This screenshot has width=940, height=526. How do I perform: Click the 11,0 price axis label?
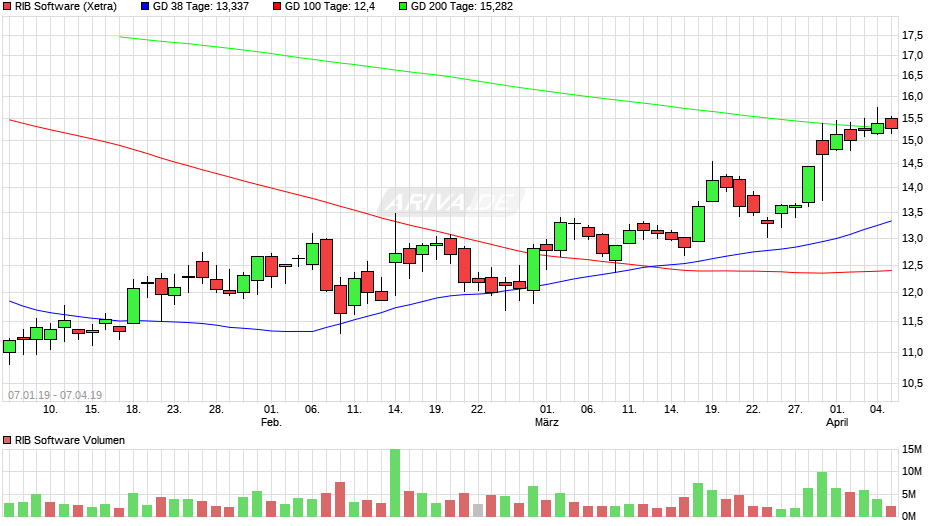tap(912, 352)
